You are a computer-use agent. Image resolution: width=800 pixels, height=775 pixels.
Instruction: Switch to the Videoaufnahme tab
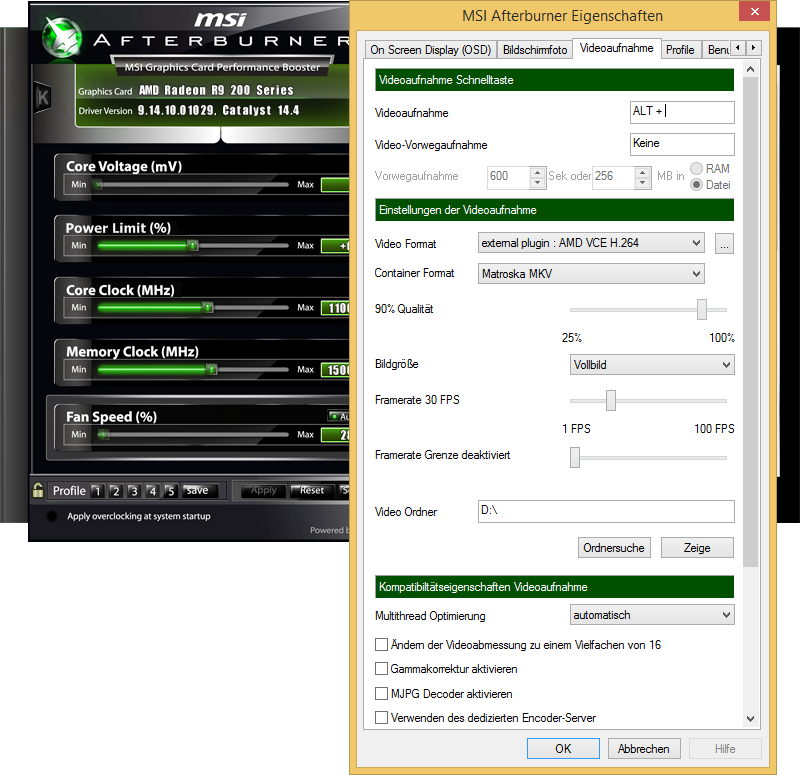(616, 48)
